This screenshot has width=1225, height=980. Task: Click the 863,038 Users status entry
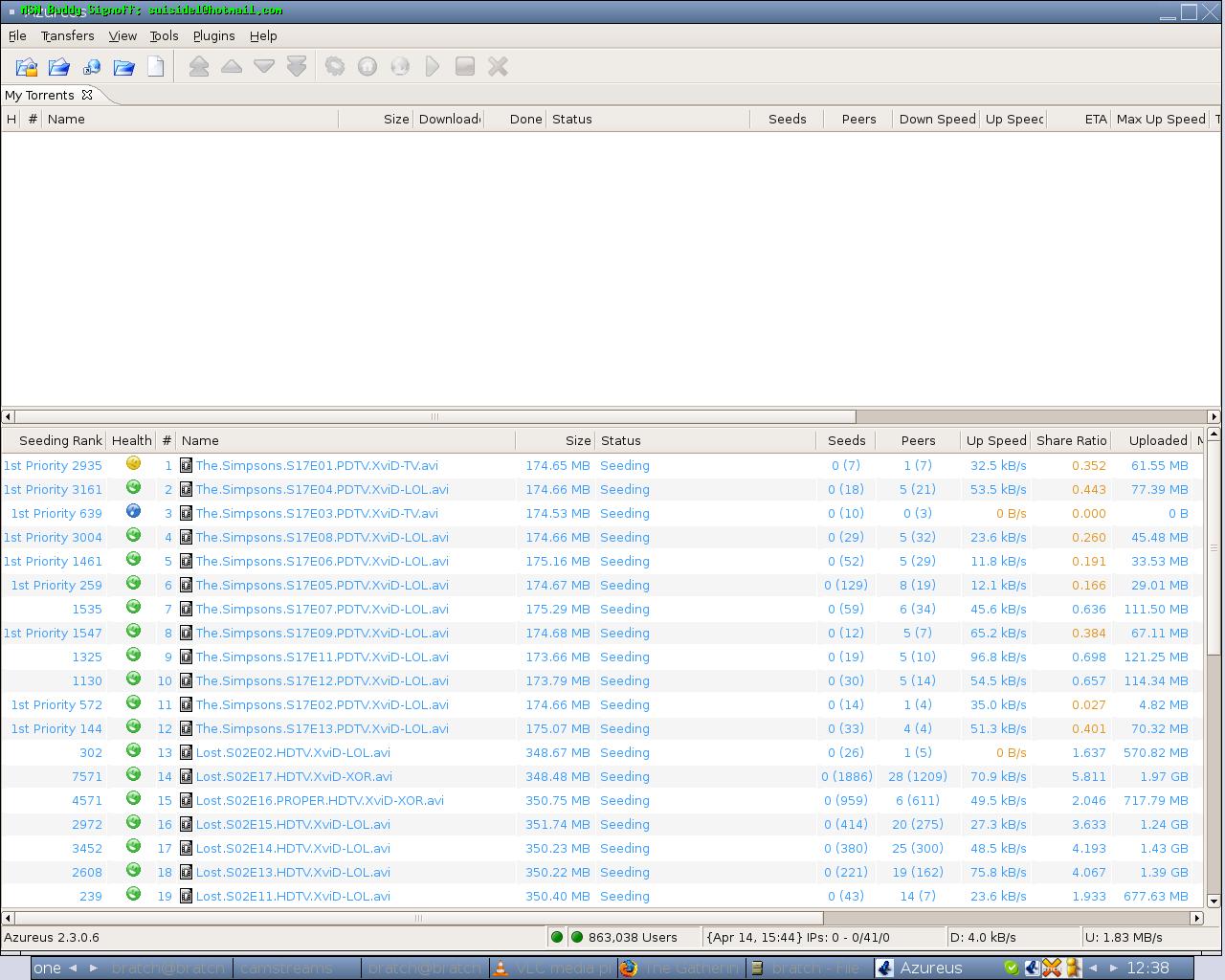coord(633,937)
